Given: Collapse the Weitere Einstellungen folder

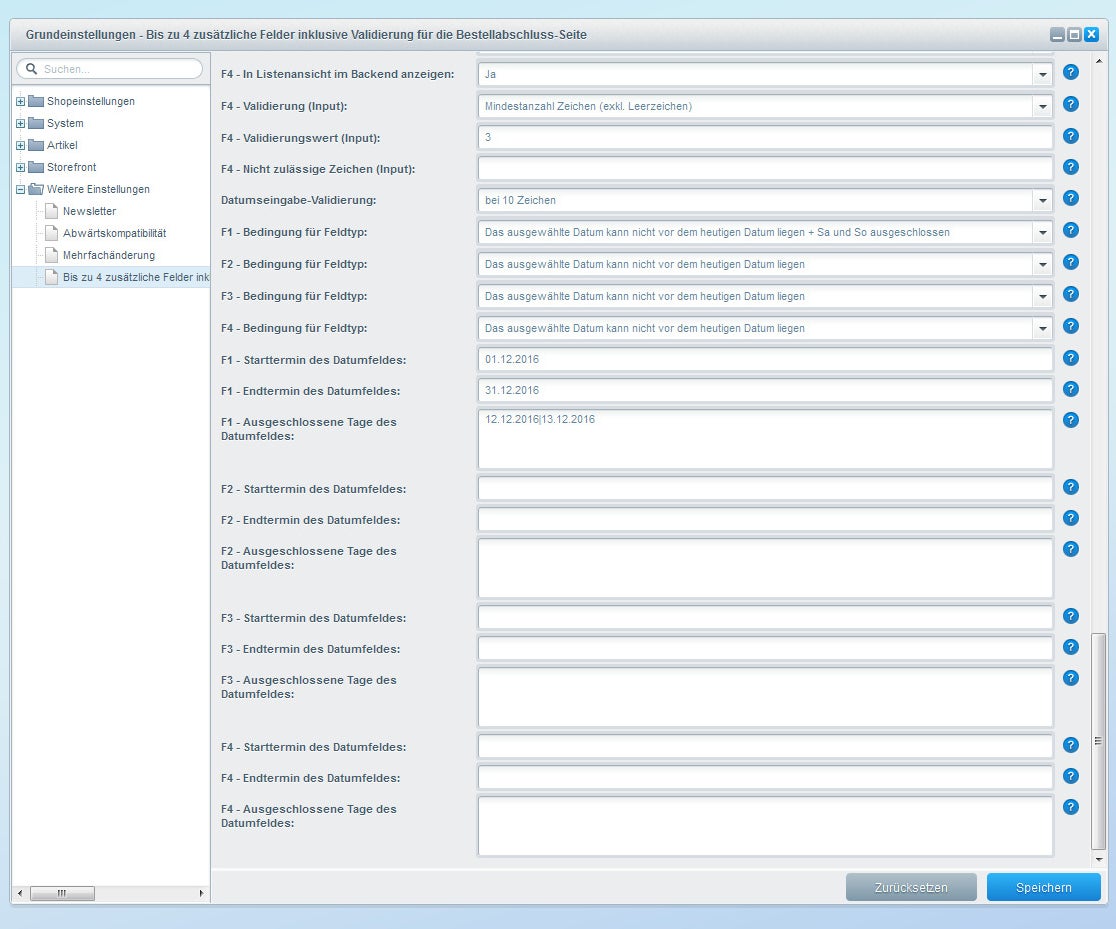Looking at the screenshot, I should [x=21, y=189].
